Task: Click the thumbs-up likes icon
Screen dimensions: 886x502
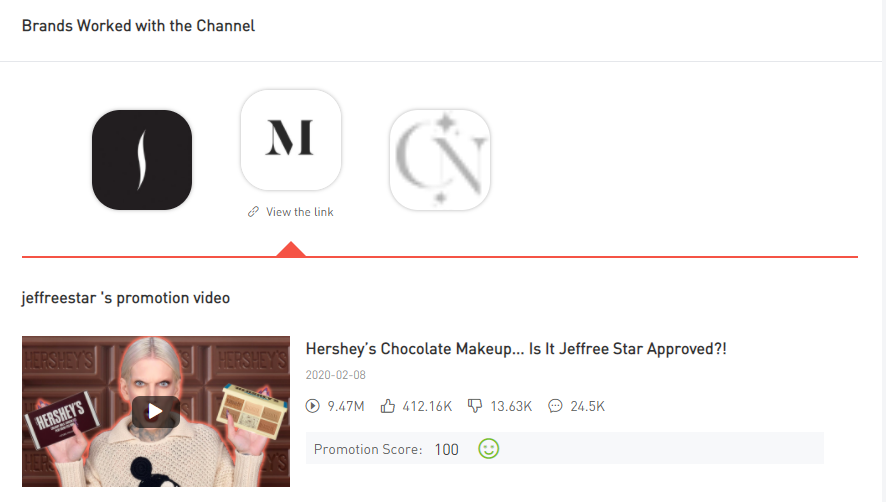Action: 388,406
